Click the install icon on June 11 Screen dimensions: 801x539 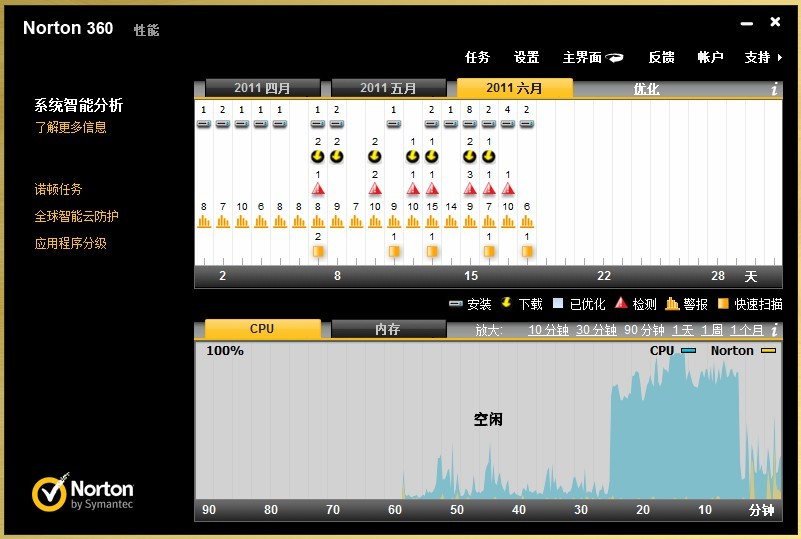[393, 124]
